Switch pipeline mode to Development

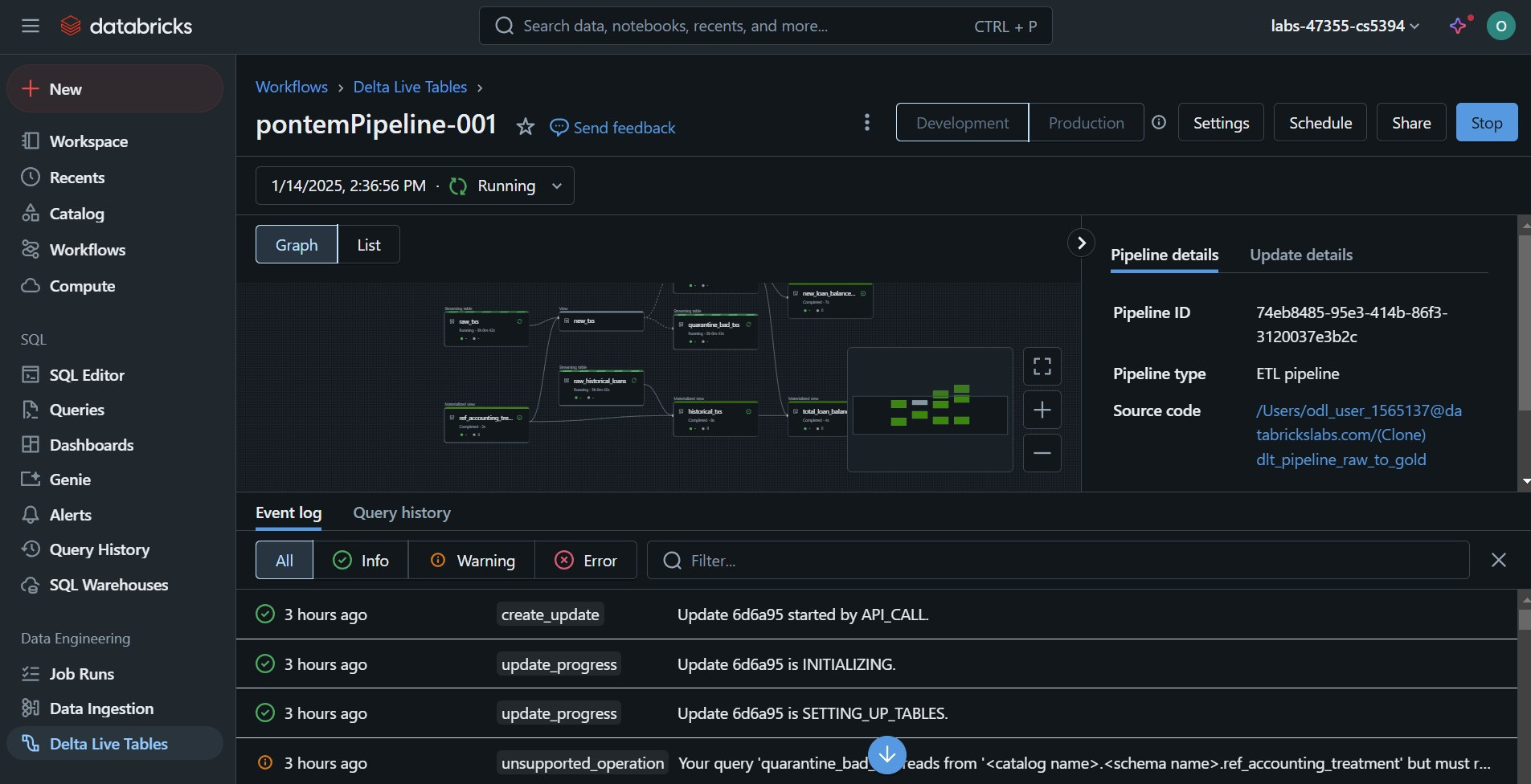tap(962, 123)
